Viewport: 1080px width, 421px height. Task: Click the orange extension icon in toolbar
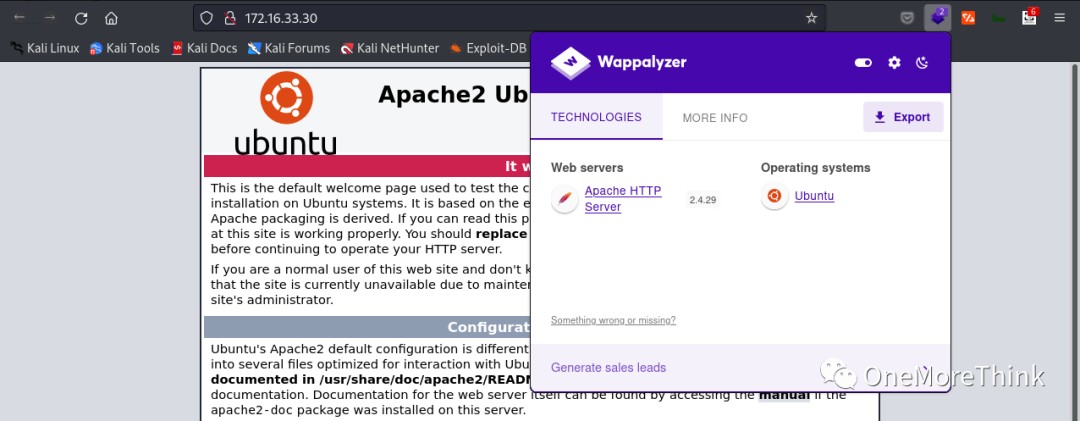(968, 18)
